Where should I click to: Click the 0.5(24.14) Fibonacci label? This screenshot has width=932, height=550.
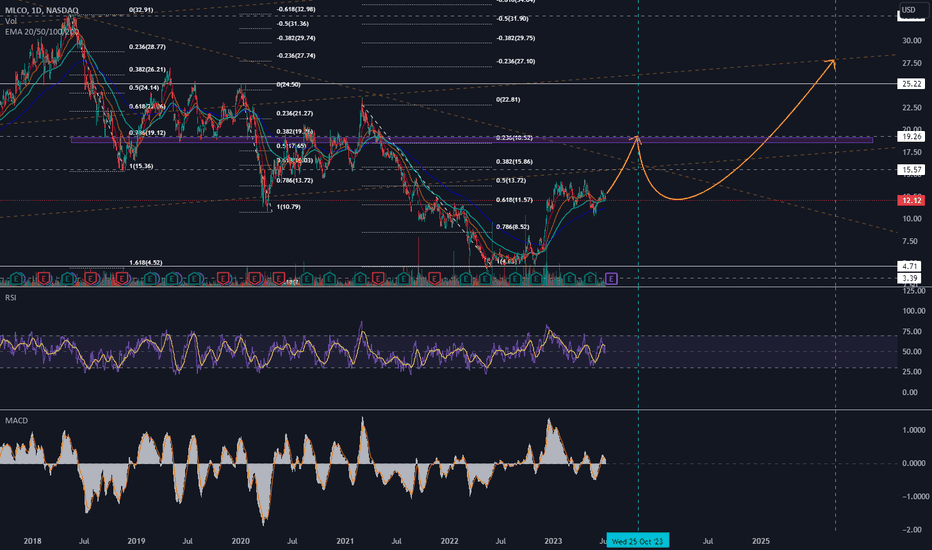pyautogui.click(x=144, y=87)
